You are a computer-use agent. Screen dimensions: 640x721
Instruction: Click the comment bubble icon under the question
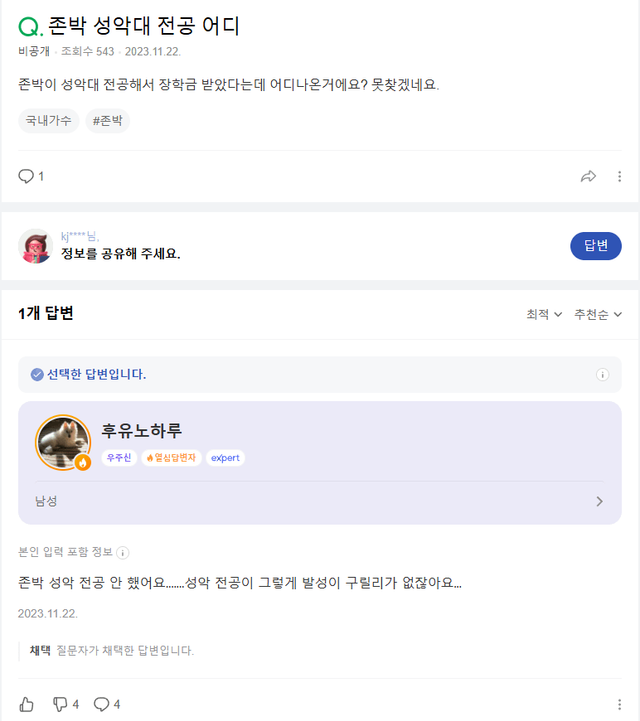tap(26, 176)
